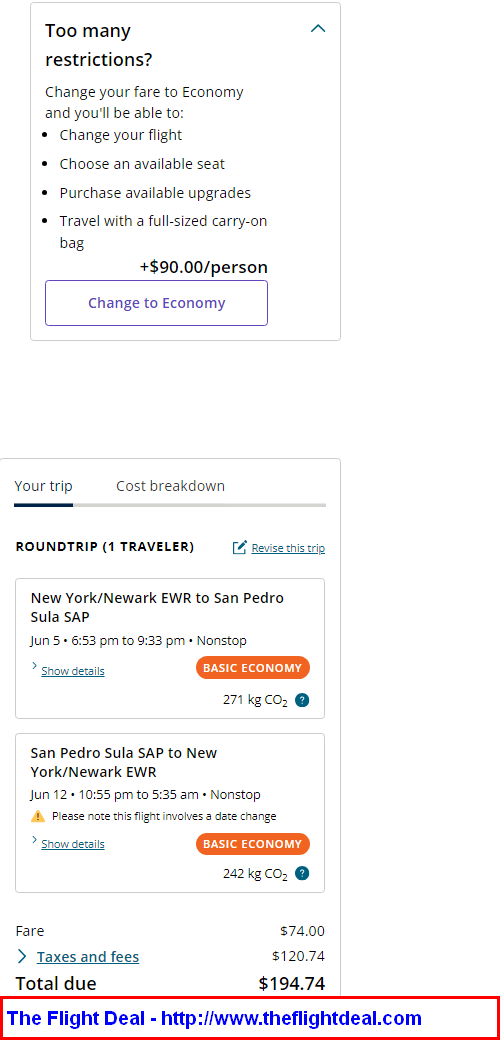Viewport: 500px width, 1040px height.
Task: Expand the Taxes and fees chevron
Action: click(x=22, y=956)
